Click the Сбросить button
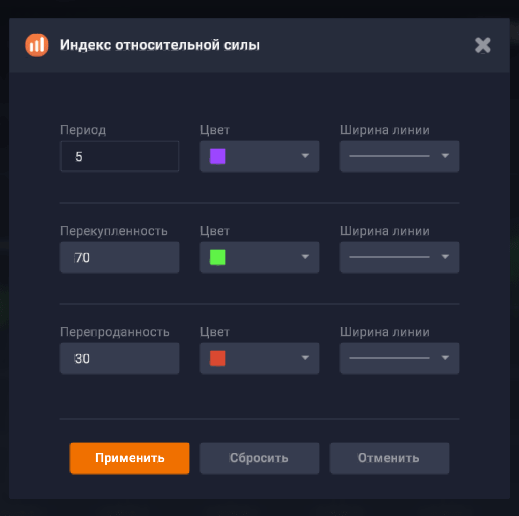The width and height of the screenshot is (519, 516). [259, 458]
